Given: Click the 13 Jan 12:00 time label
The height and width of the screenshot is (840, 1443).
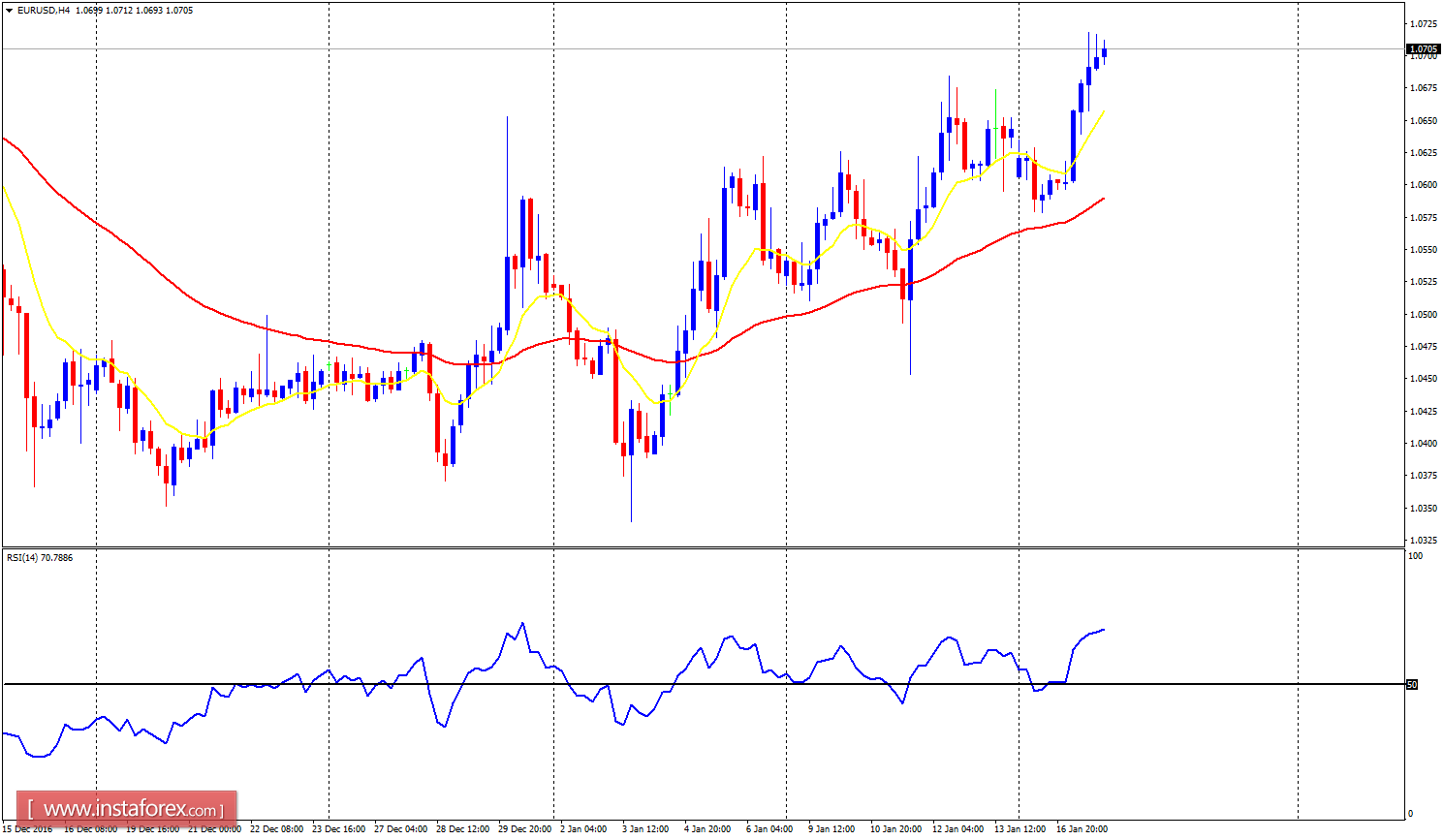Looking at the screenshot, I should click(x=1020, y=829).
